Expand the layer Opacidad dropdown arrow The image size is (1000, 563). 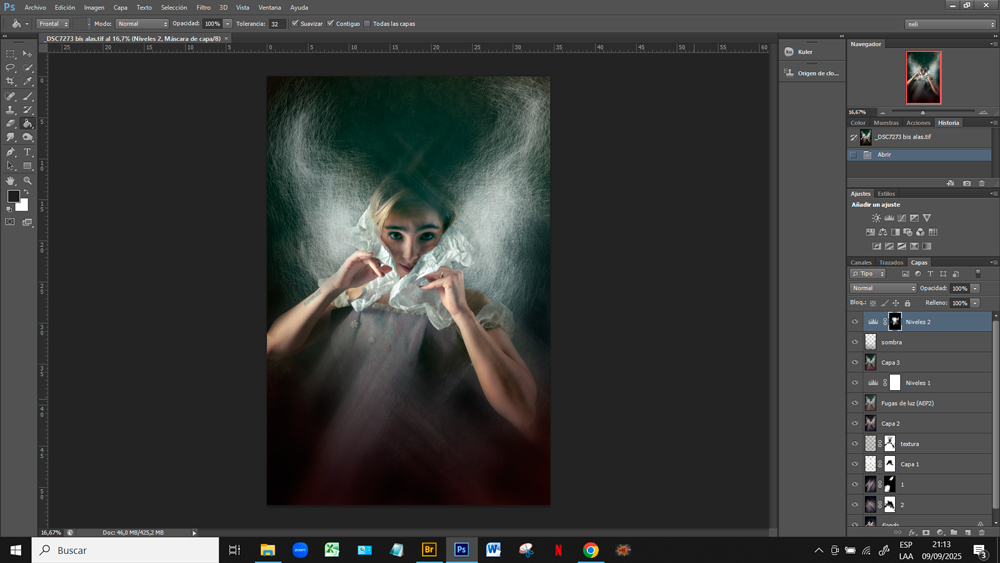975,288
